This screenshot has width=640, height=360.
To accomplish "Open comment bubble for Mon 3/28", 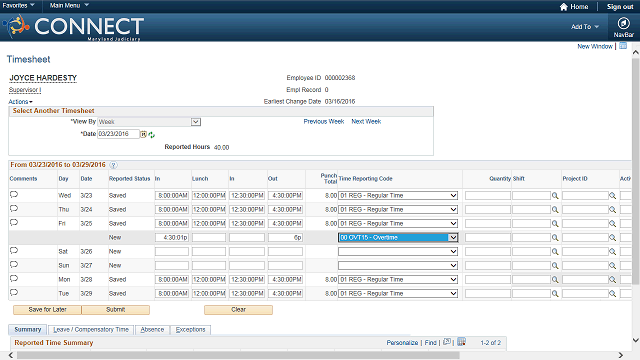I will (x=14, y=278).
